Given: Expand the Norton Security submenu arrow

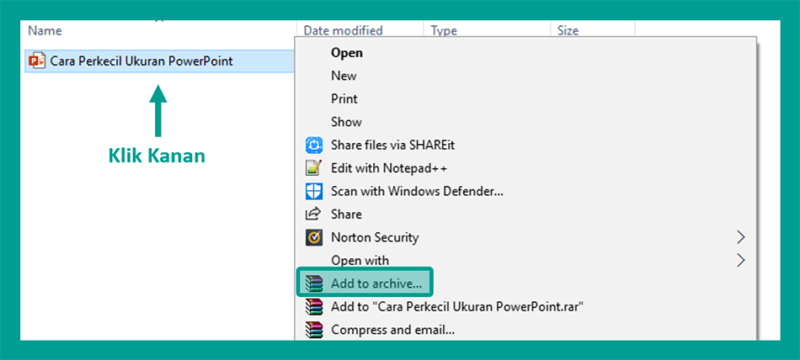Looking at the screenshot, I should coord(741,237).
